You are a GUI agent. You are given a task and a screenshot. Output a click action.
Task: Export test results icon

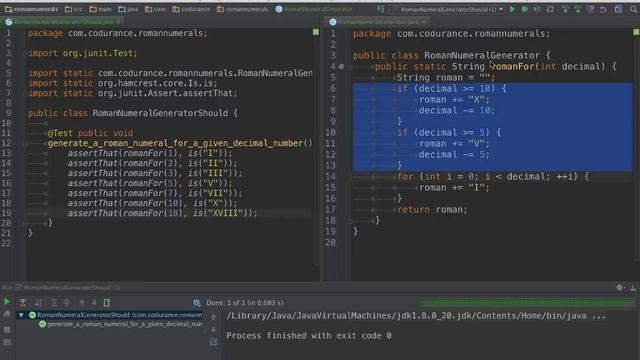click(107, 302)
